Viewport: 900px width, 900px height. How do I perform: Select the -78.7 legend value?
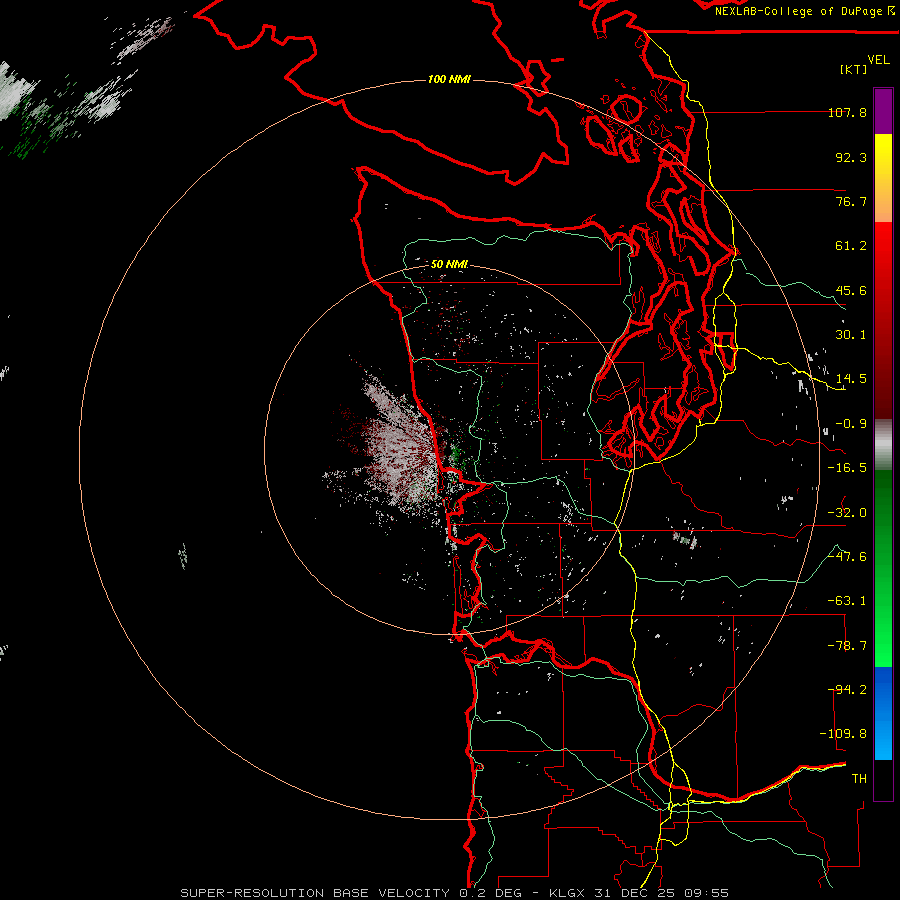click(x=847, y=646)
